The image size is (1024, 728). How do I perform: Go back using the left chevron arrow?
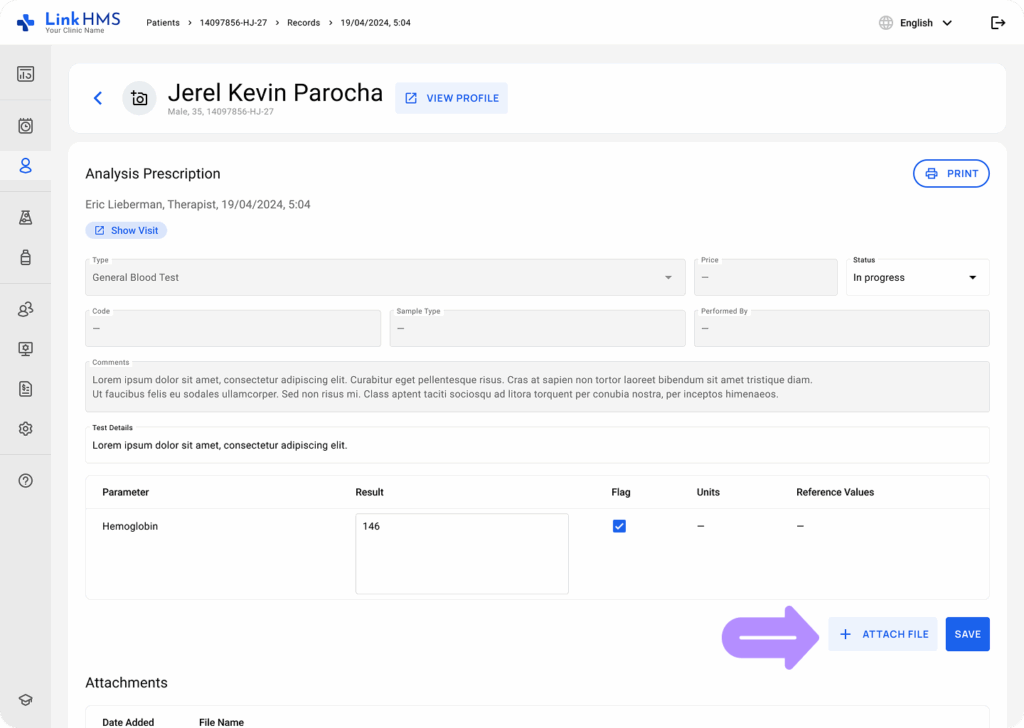[98, 98]
